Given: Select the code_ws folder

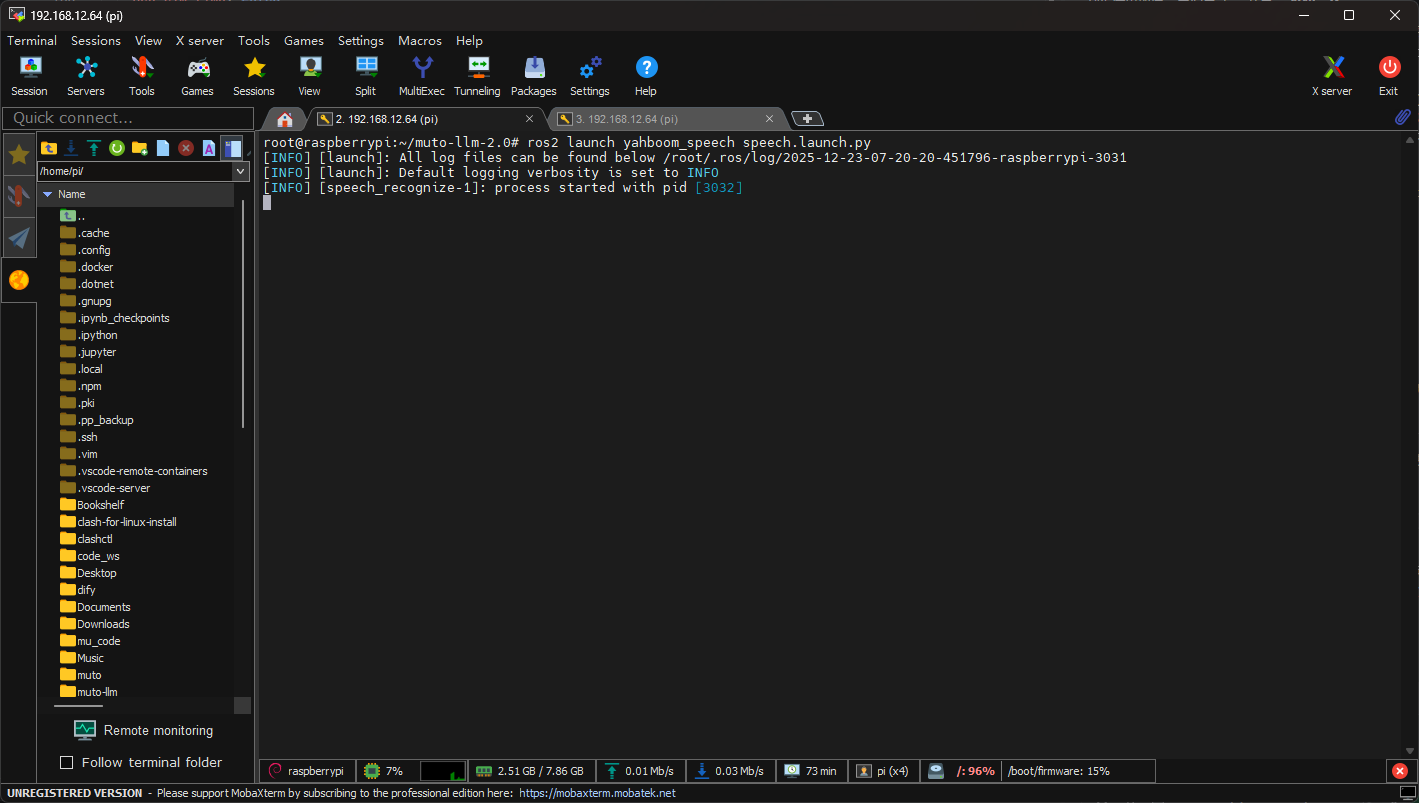Looking at the screenshot, I should (x=98, y=556).
